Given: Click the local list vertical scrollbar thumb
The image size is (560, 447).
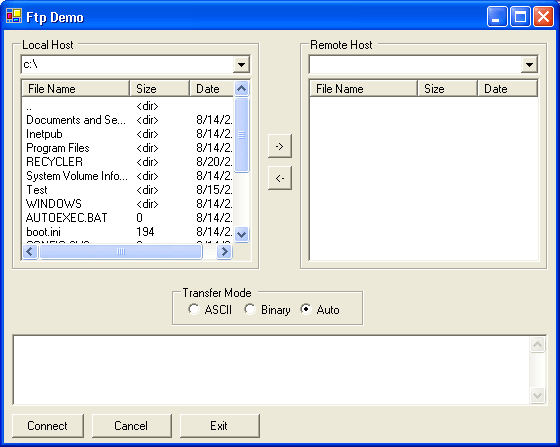Looking at the screenshot, I should (241, 135).
